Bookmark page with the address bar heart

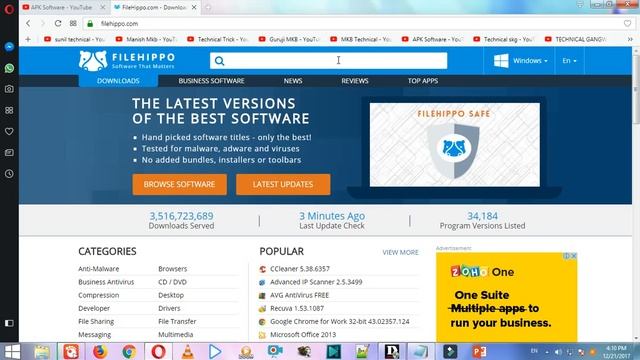627,24
